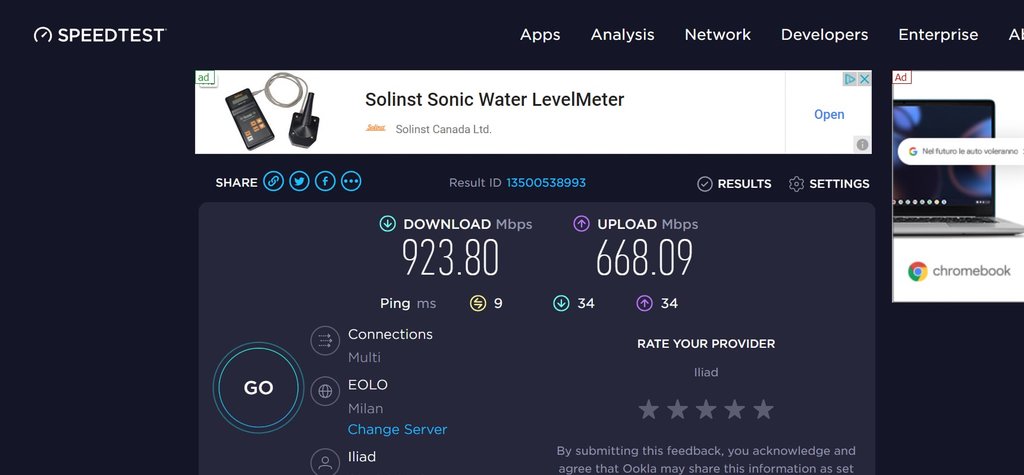Open more share options ellipsis icon

tap(351, 182)
